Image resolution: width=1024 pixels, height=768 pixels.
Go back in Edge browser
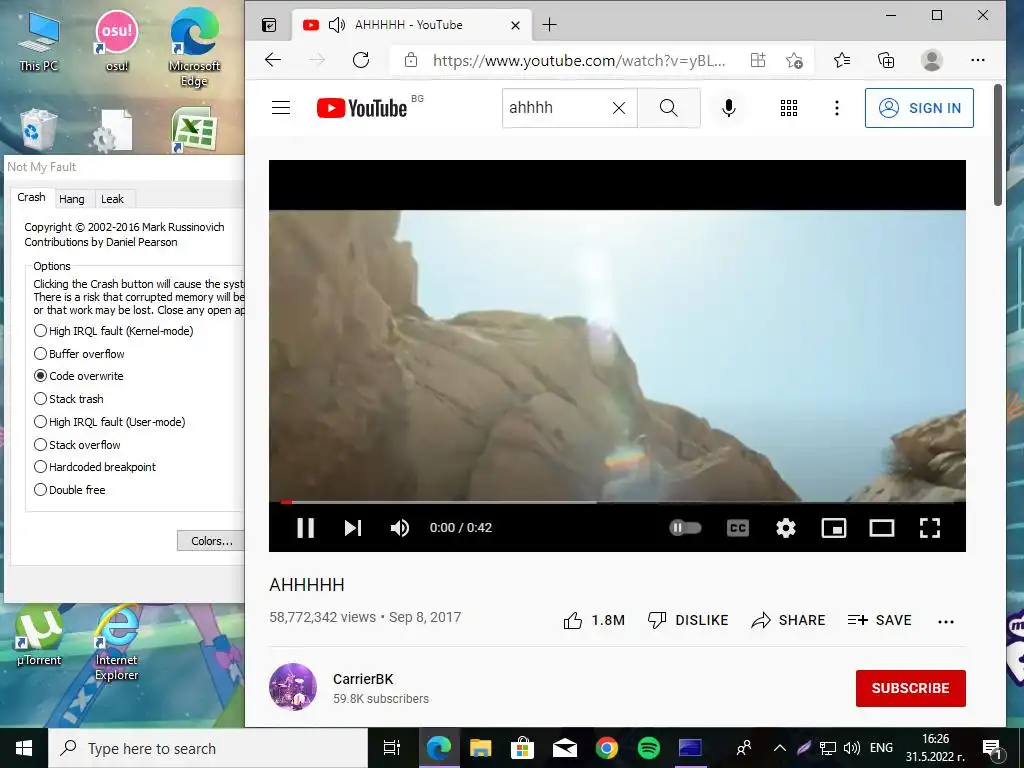pyautogui.click(x=273, y=61)
